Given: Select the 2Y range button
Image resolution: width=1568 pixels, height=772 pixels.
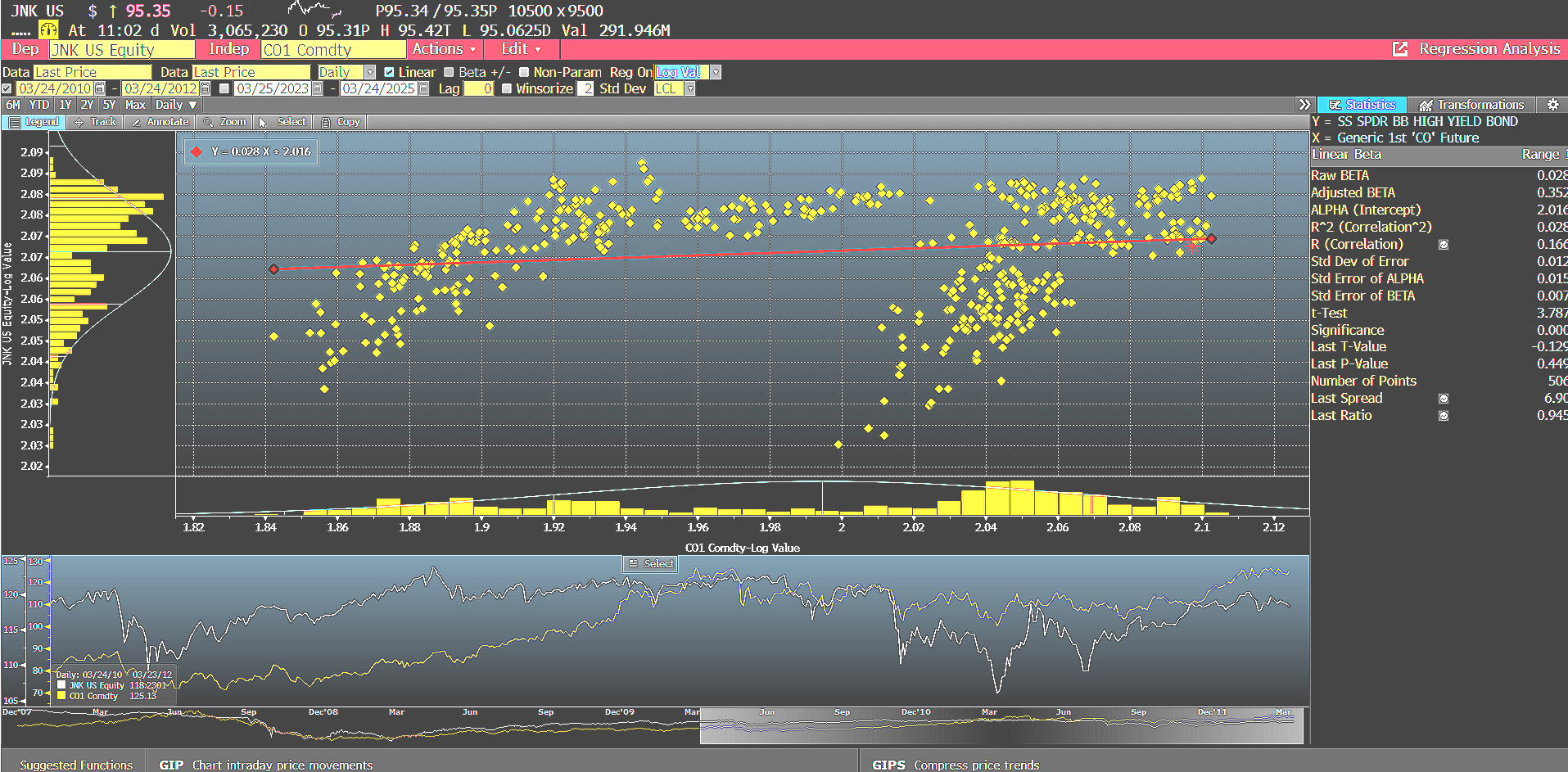Looking at the screenshot, I should [87, 105].
